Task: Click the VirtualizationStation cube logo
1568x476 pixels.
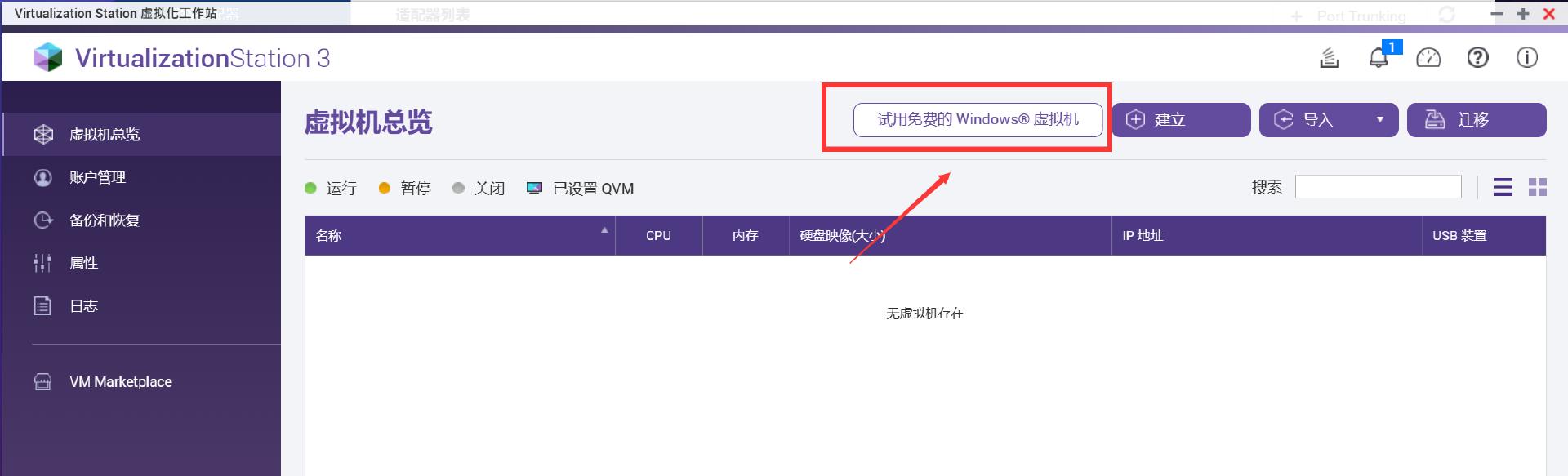Action: tap(48, 58)
